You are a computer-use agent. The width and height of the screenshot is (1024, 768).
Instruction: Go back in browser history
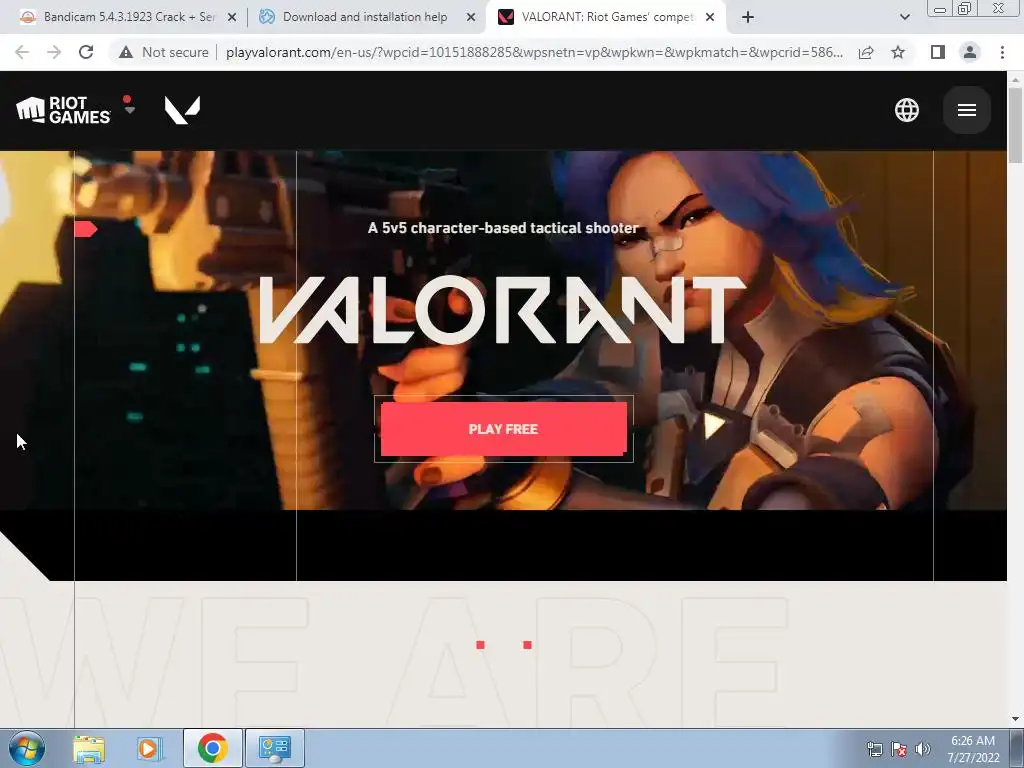(x=22, y=52)
